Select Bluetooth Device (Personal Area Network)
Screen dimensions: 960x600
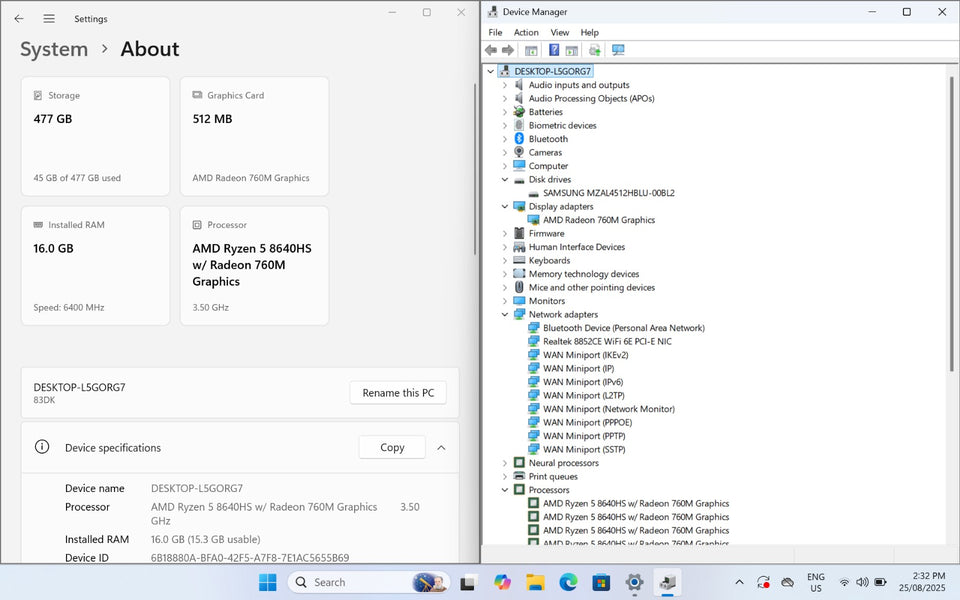click(x=624, y=328)
